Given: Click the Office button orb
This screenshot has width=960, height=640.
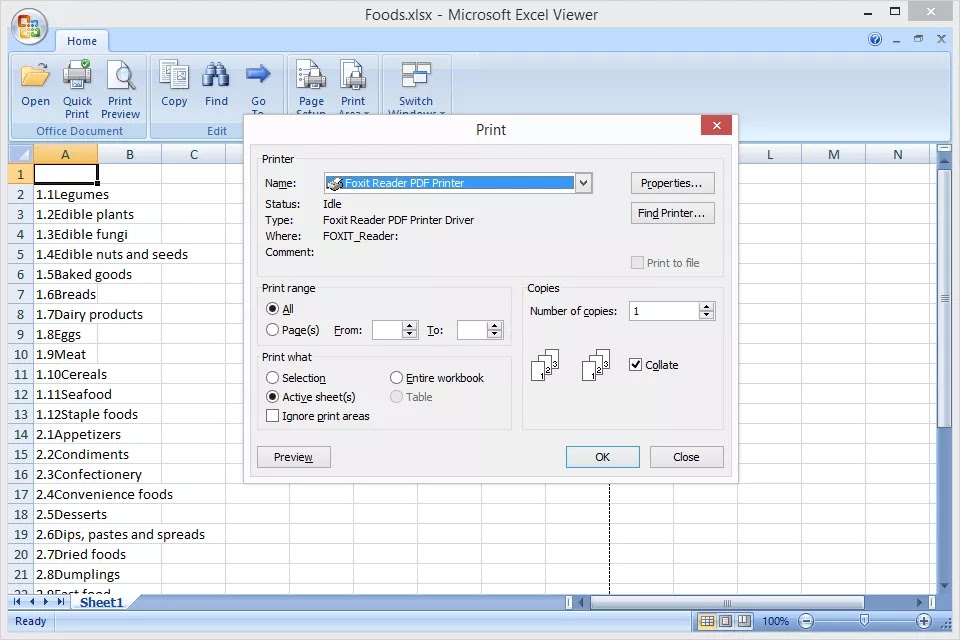Looking at the screenshot, I should click(x=29, y=27).
